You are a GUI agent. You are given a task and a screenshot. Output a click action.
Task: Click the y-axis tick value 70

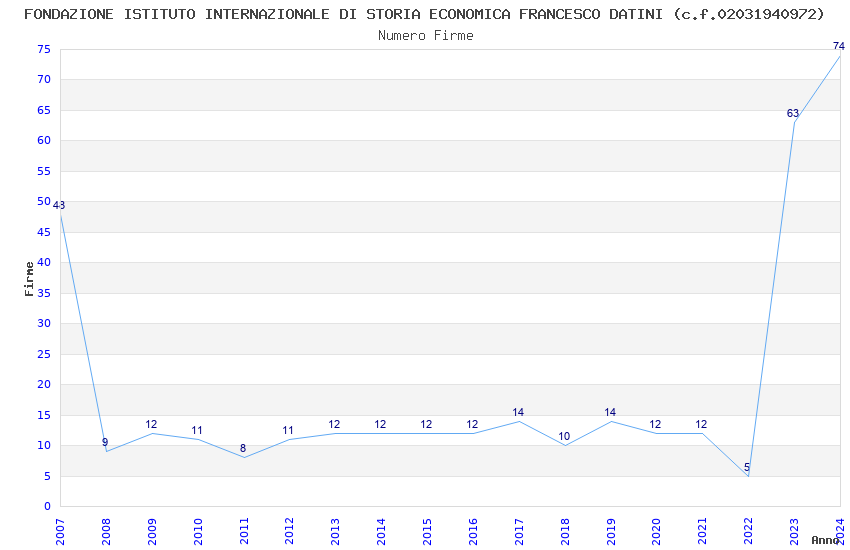[x=44, y=80]
